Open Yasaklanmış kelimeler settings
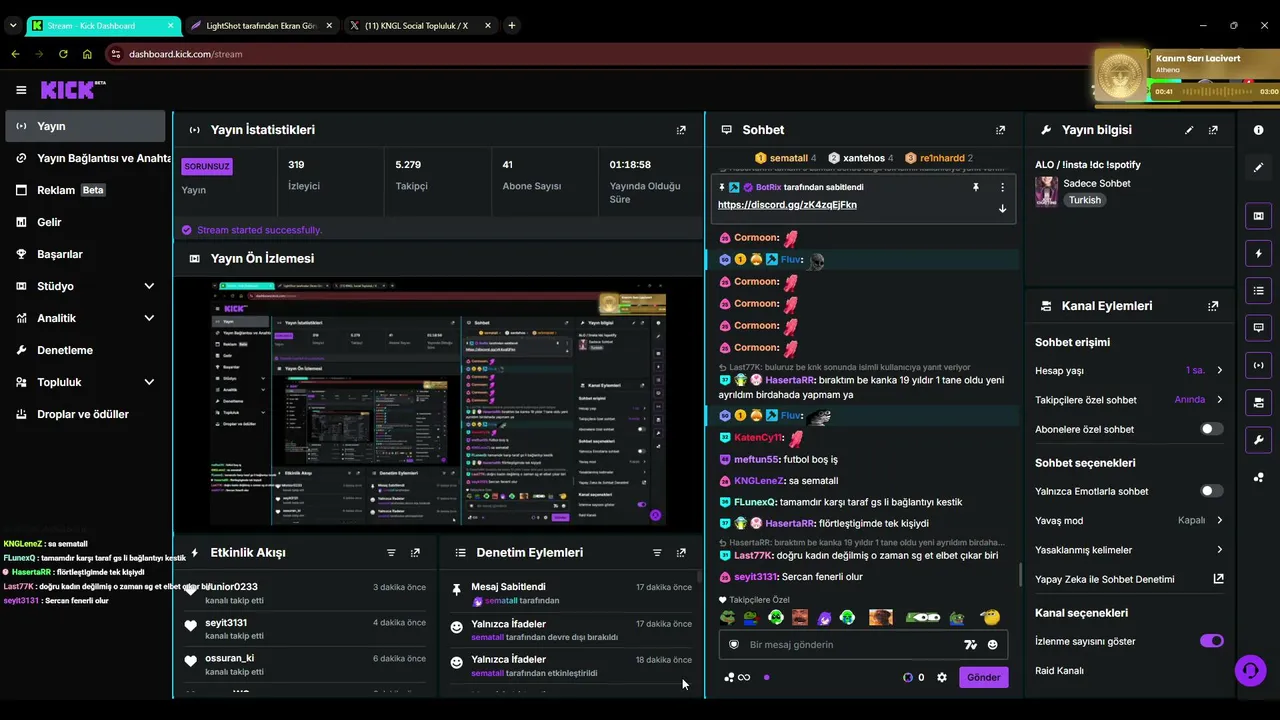Screen dimensions: 1280x720 pos(1129,550)
